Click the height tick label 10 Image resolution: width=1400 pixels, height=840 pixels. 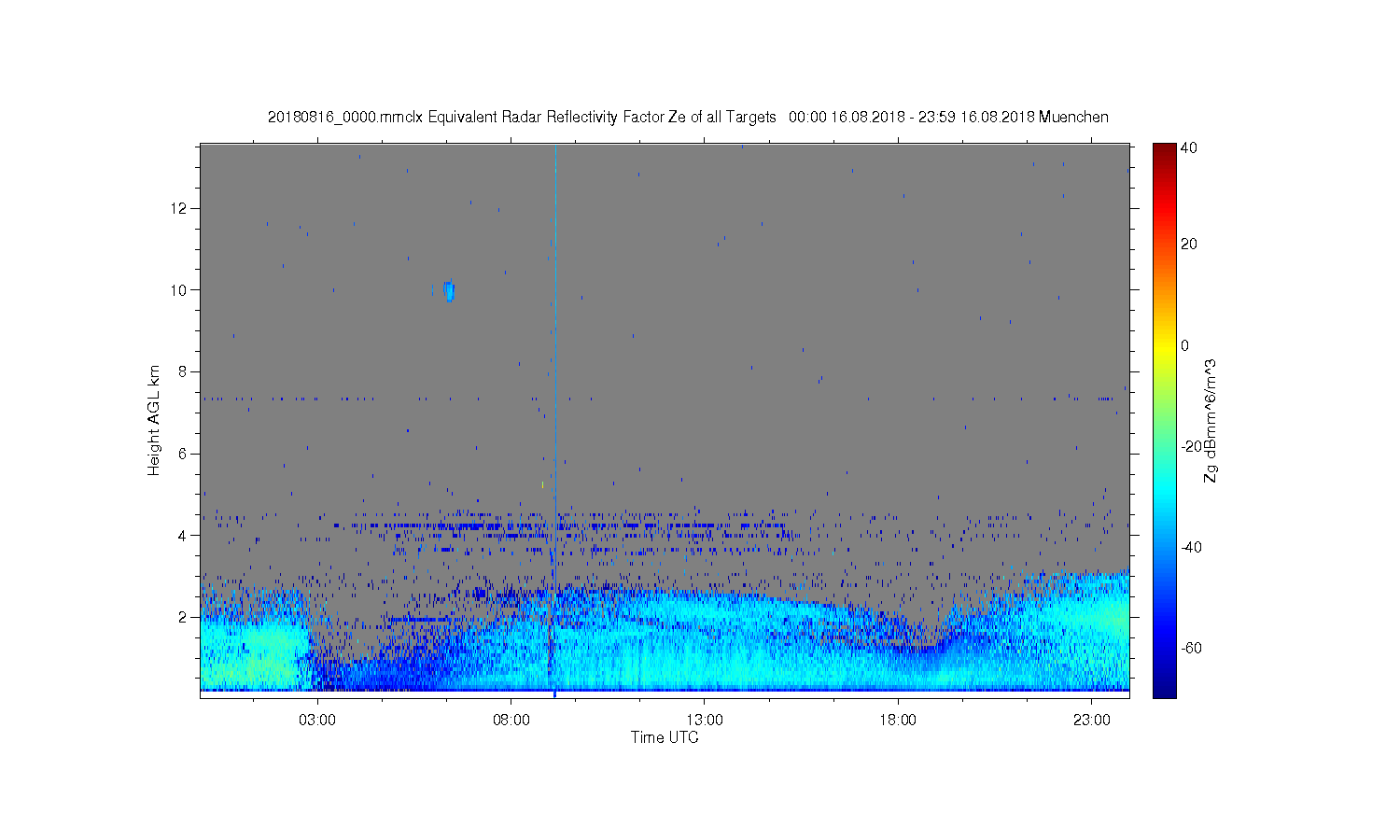[179, 290]
